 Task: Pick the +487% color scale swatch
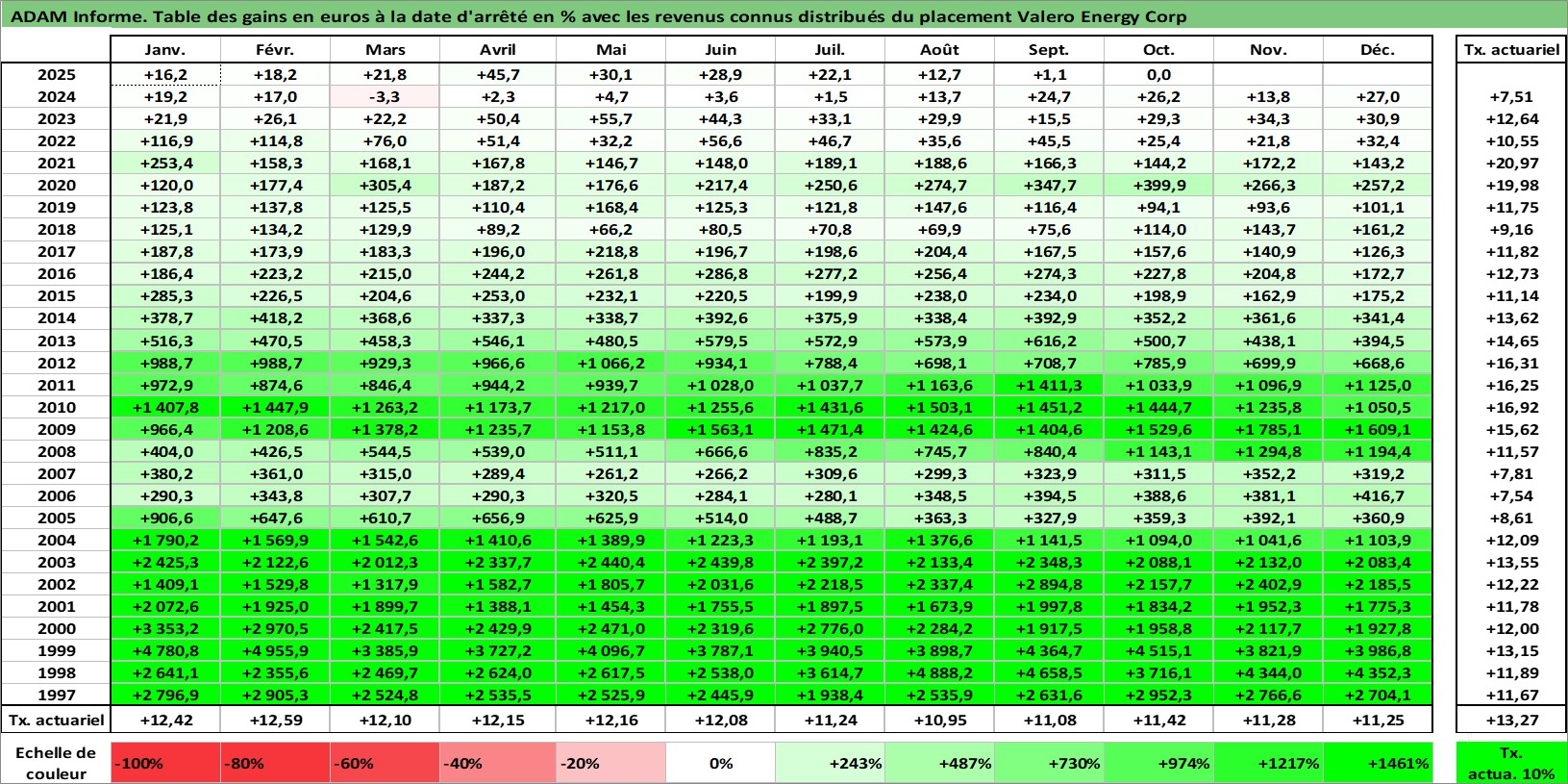(940, 763)
